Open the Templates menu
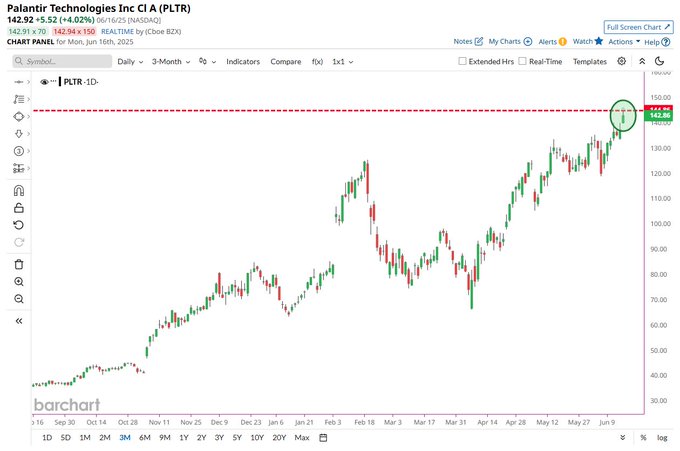The height and width of the screenshot is (451, 680). tap(590, 62)
